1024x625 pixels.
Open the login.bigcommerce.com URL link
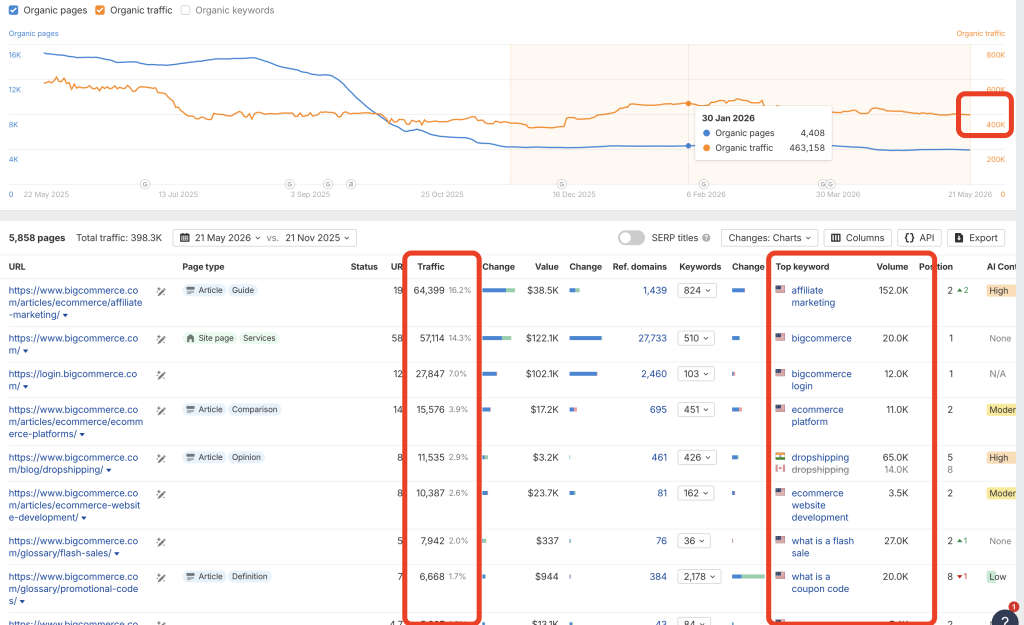pyautogui.click(x=72, y=380)
